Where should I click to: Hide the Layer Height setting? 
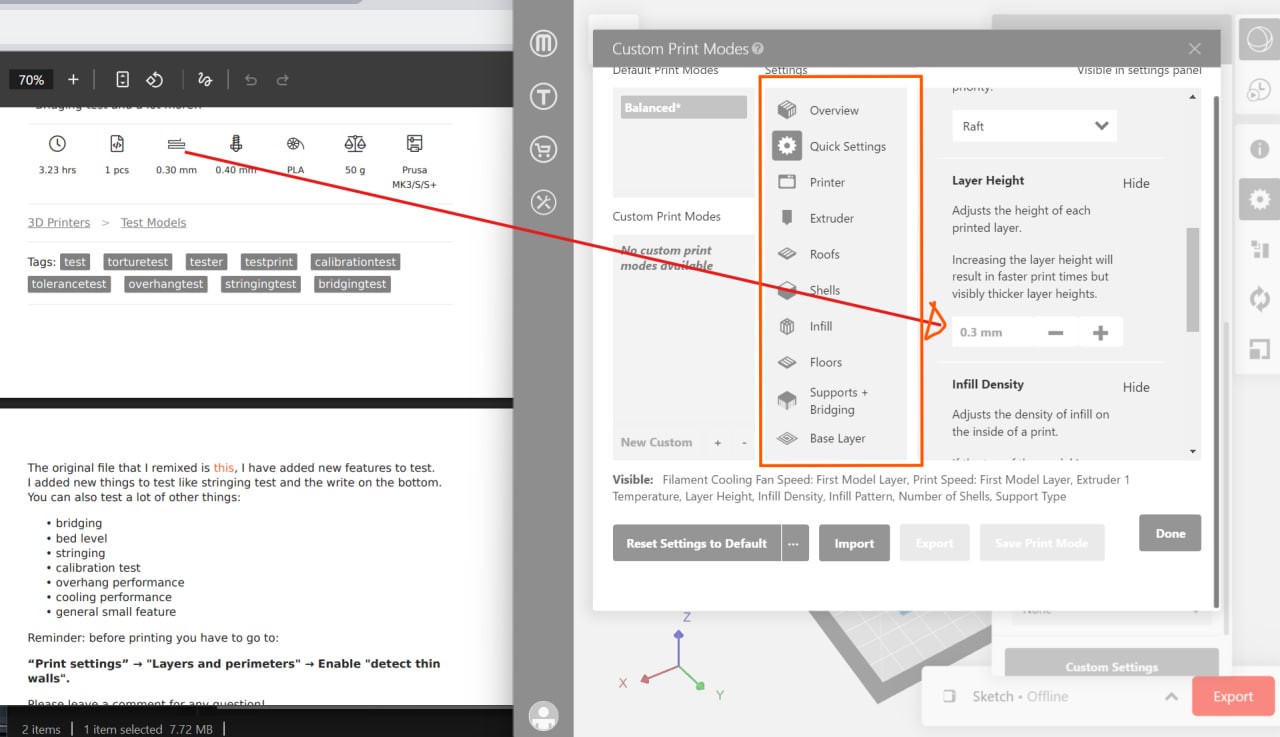pos(1135,183)
